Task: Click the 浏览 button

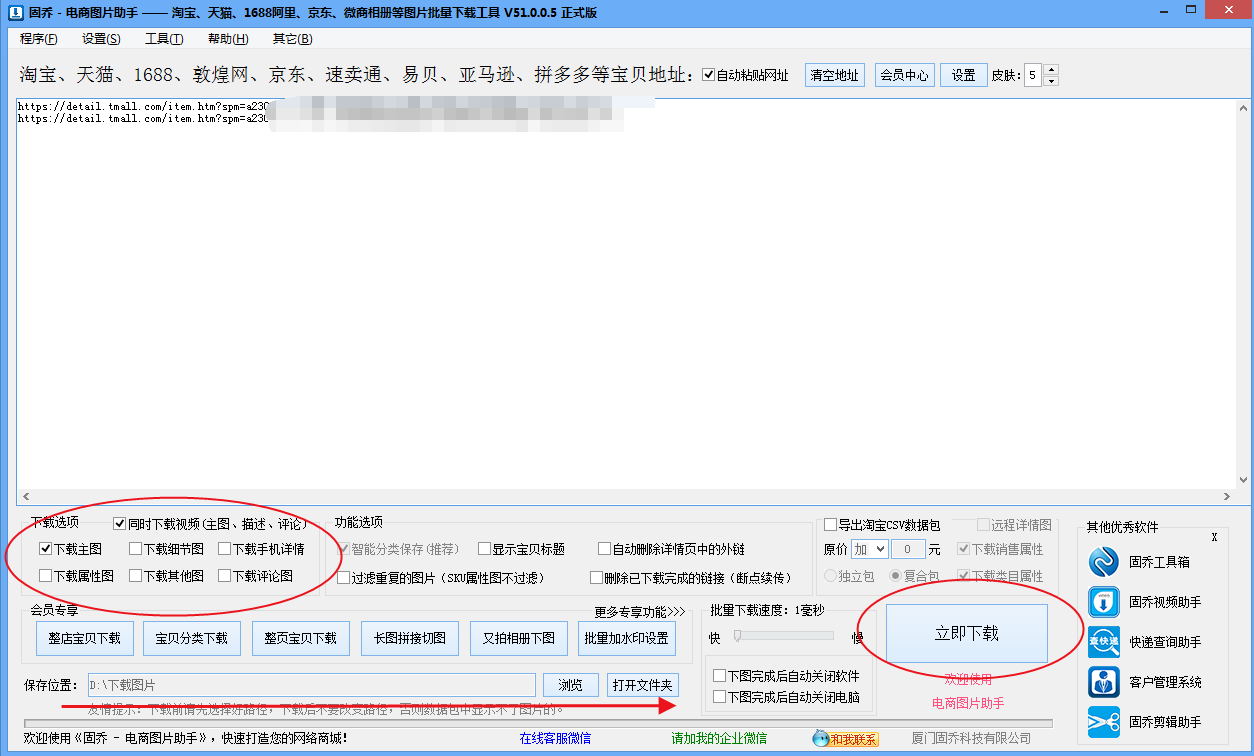Action: coord(571,685)
